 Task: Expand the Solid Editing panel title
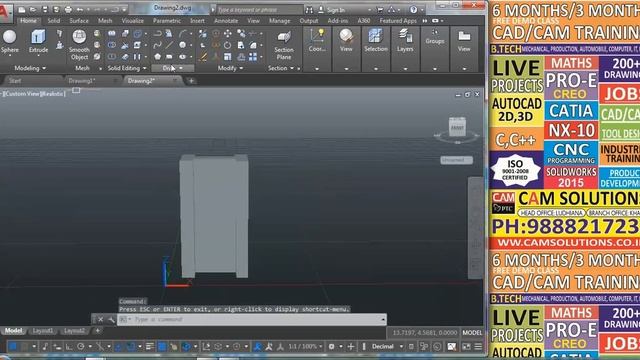(x=127, y=68)
